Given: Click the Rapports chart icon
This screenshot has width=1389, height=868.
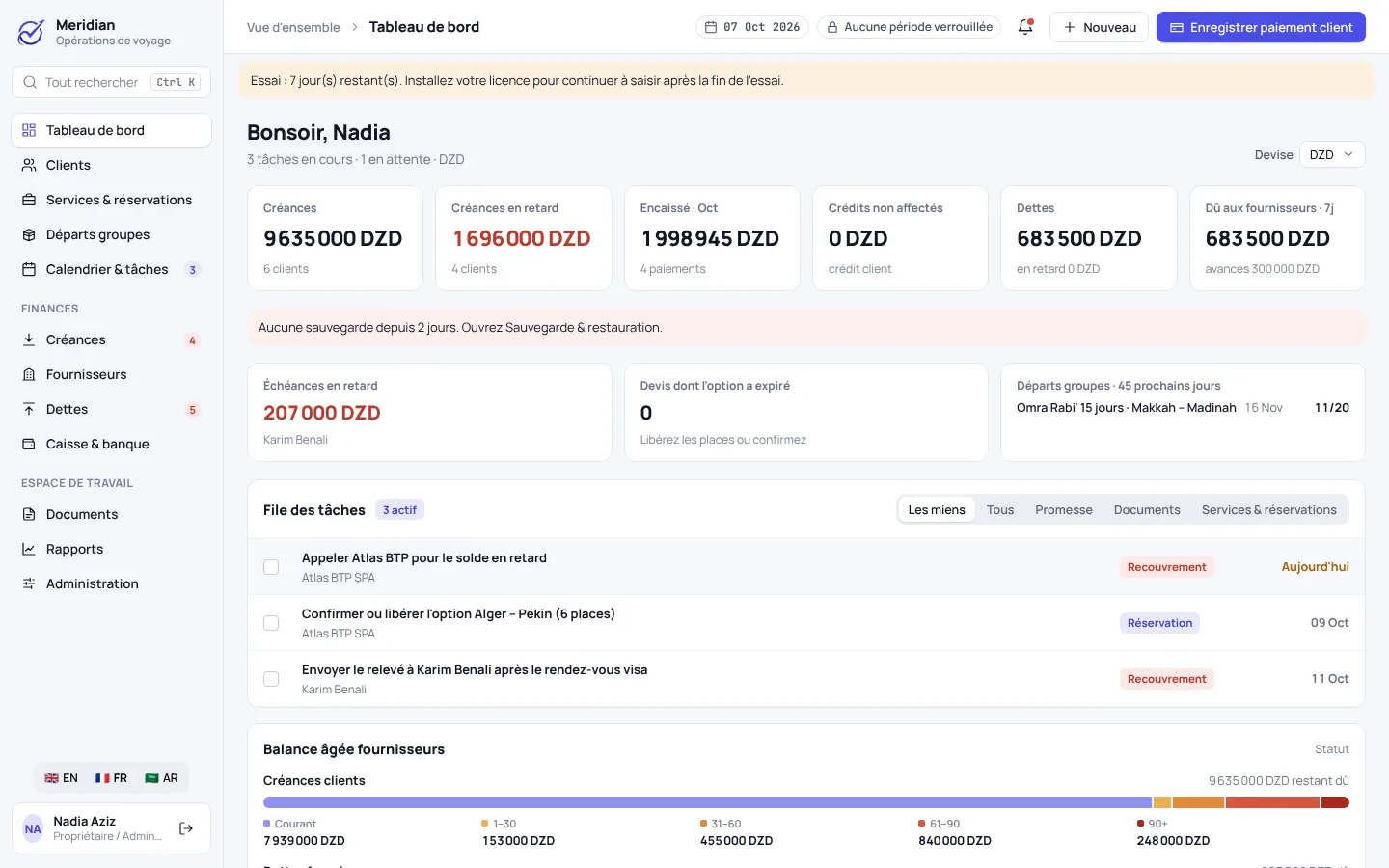Looking at the screenshot, I should 29,549.
